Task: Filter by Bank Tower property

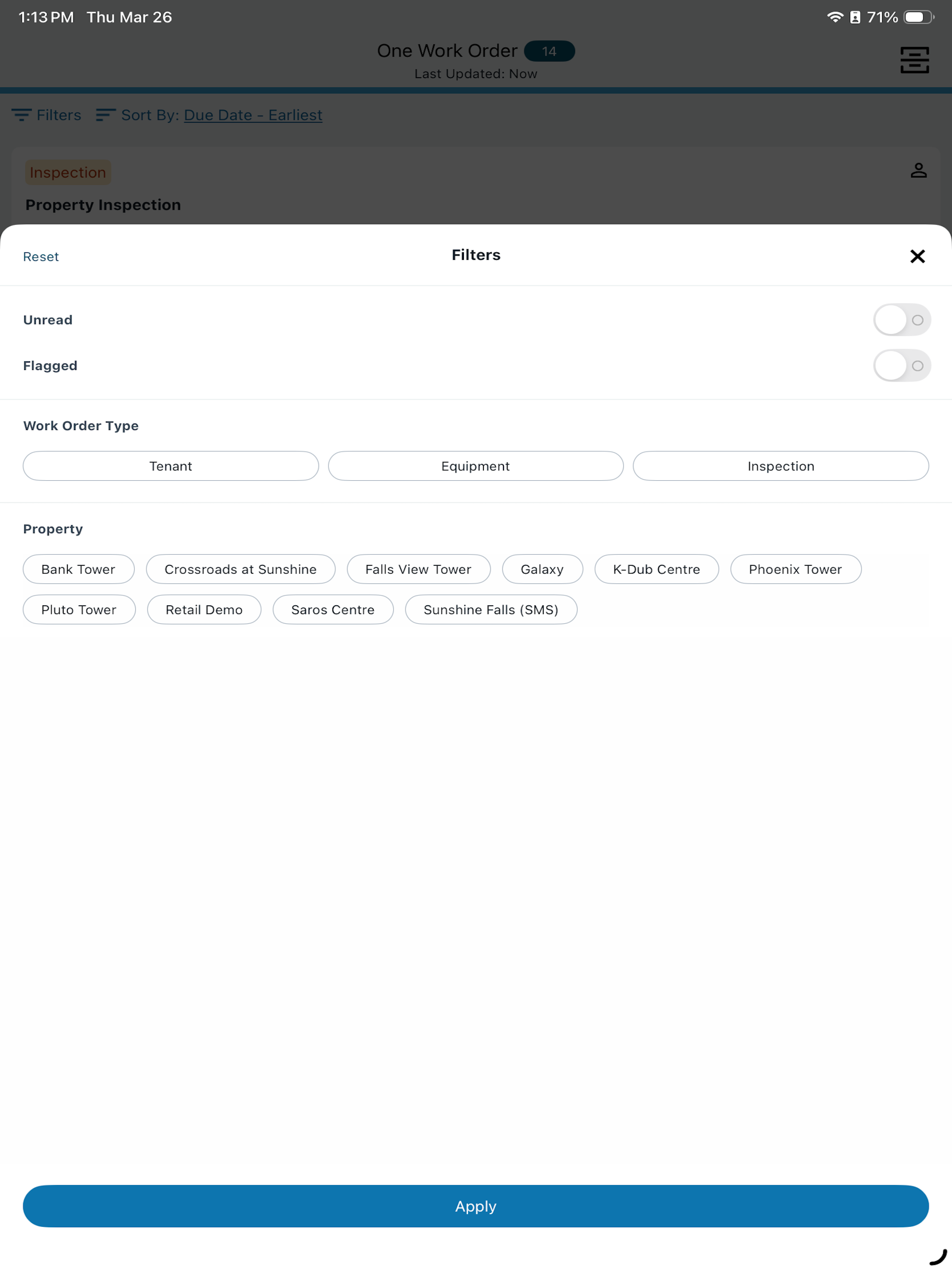Action: click(79, 569)
